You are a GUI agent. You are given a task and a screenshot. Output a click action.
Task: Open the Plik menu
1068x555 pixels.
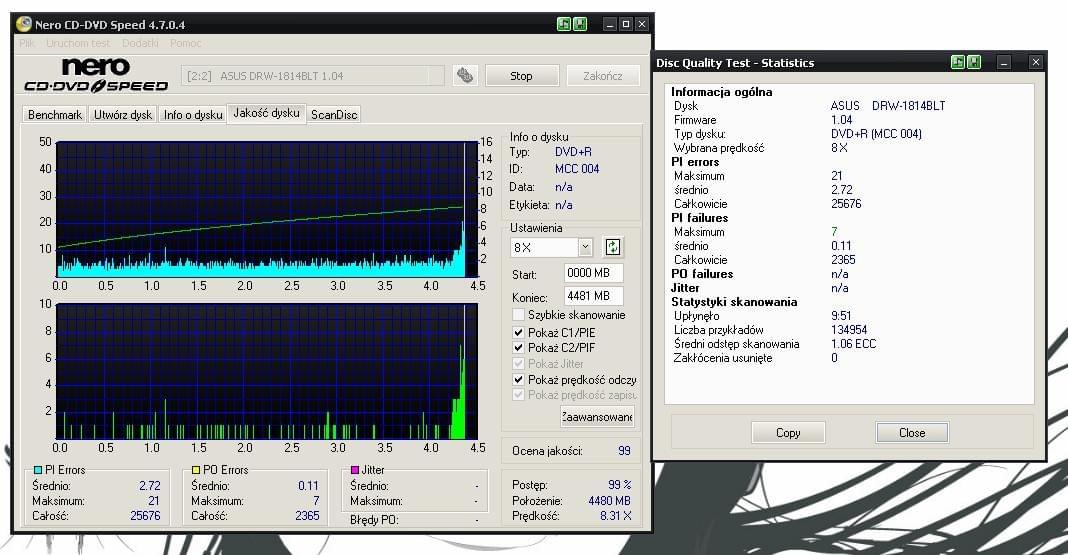[27, 43]
